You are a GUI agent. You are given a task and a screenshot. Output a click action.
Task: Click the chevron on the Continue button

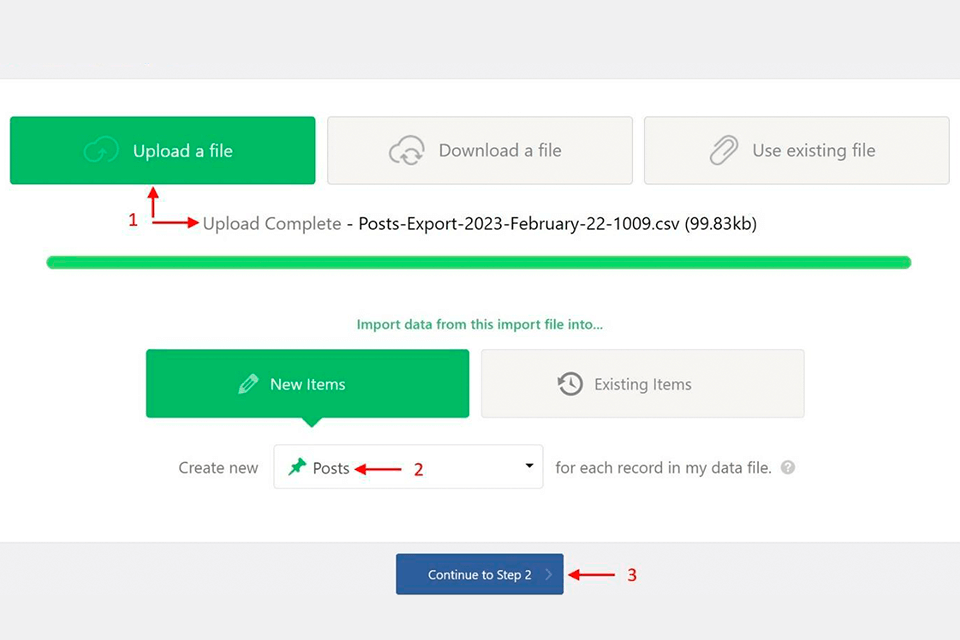[549, 574]
